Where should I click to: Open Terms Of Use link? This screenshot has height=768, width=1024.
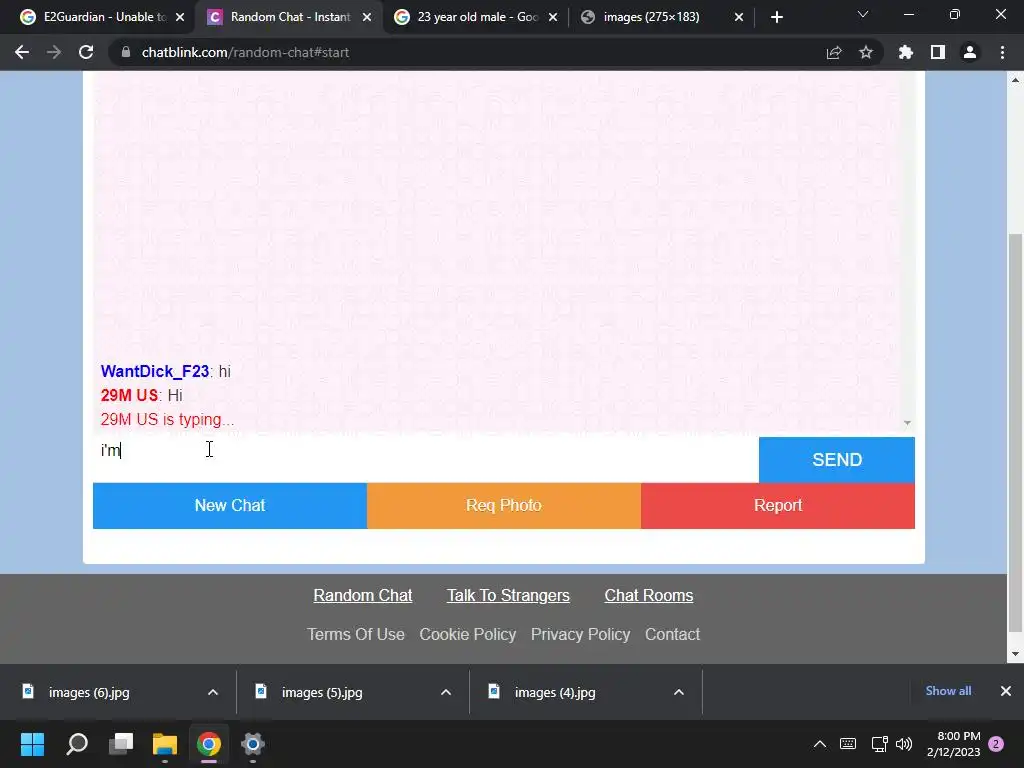pyautogui.click(x=355, y=634)
